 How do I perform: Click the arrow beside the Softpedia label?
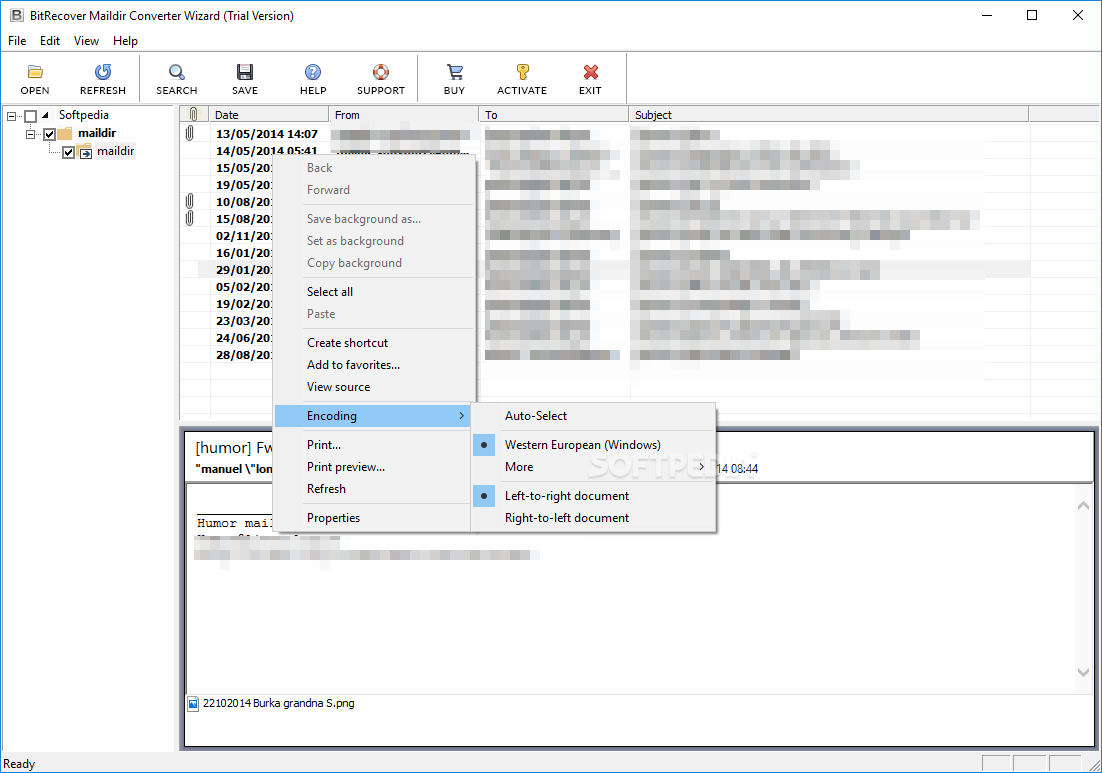[x=46, y=115]
